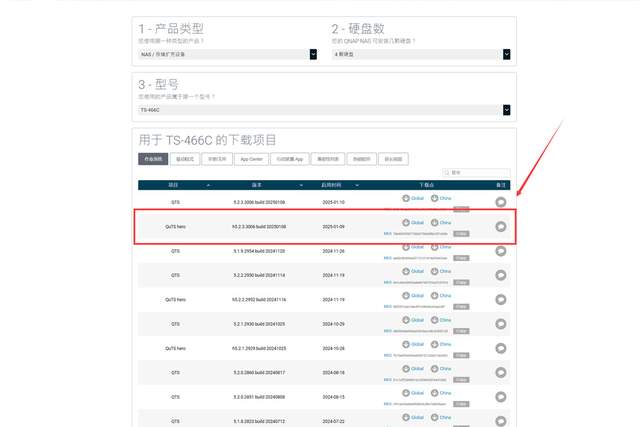Download QTS 5.2.0.2851 from China
The width and height of the screenshot is (640, 427).
tap(441, 393)
